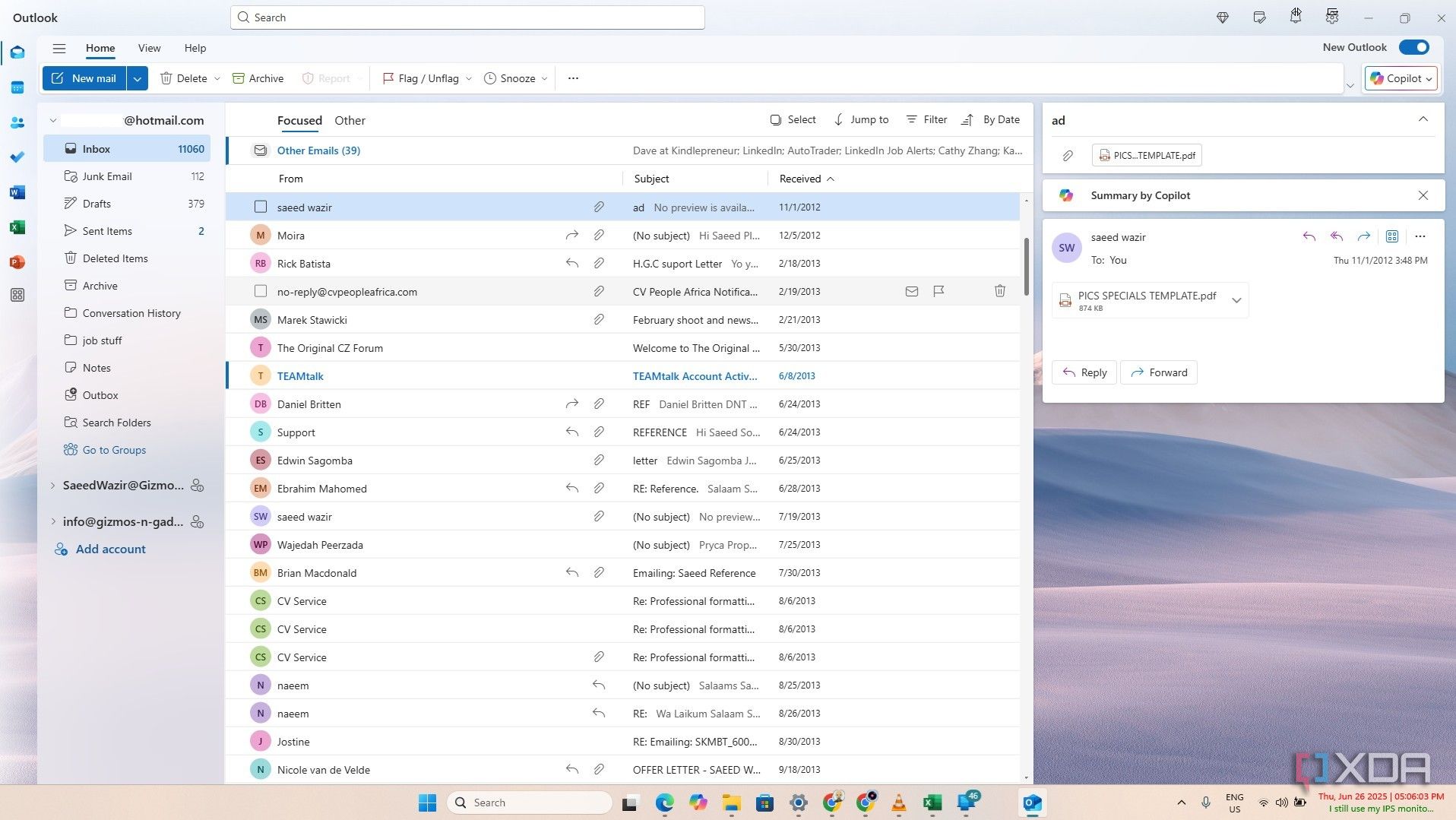Screen dimensions: 1456x820
Task: Click the Forward button below the message
Action: pos(1159,372)
